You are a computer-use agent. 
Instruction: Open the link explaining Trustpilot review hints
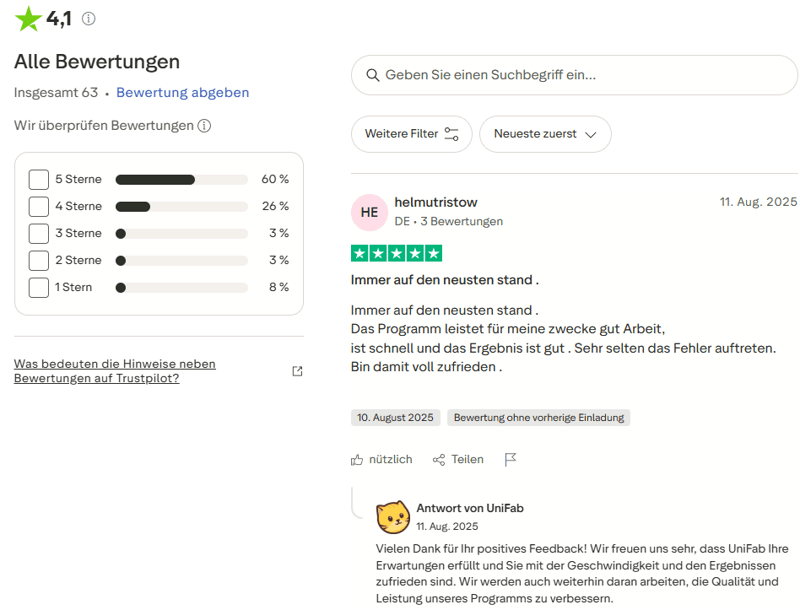113,370
